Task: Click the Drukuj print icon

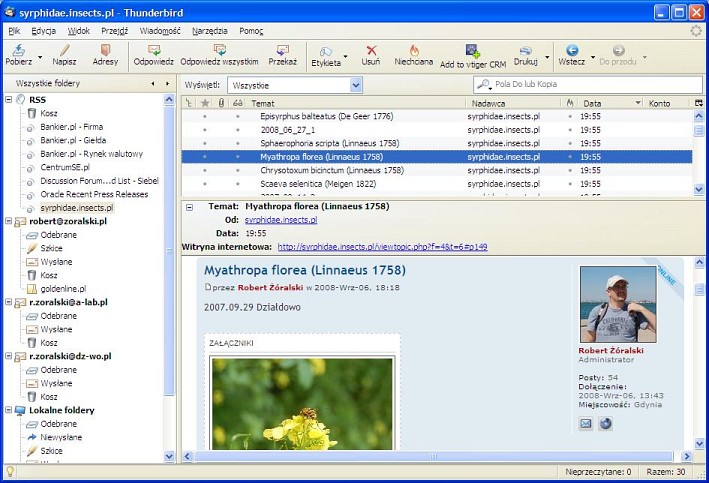Action: pyautogui.click(x=526, y=50)
